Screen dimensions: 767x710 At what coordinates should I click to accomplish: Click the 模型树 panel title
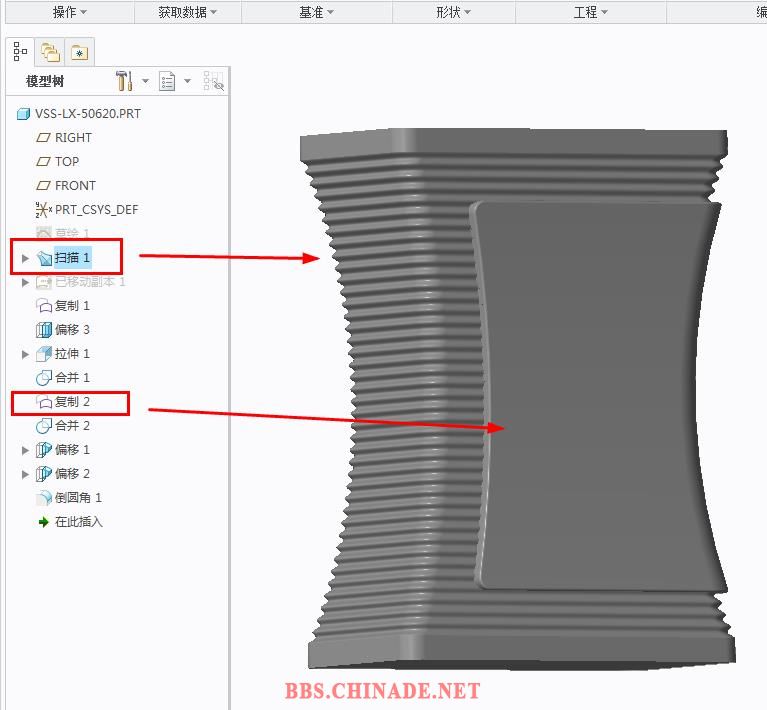click(x=45, y=81)
